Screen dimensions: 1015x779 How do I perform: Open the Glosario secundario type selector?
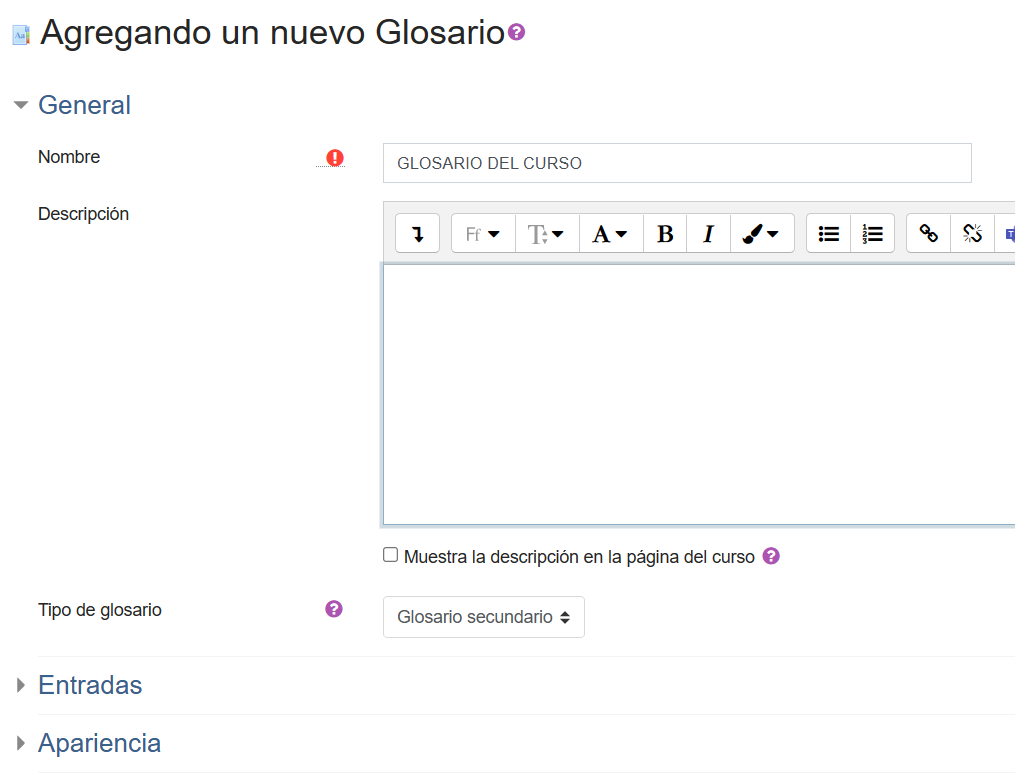[483, 617]
